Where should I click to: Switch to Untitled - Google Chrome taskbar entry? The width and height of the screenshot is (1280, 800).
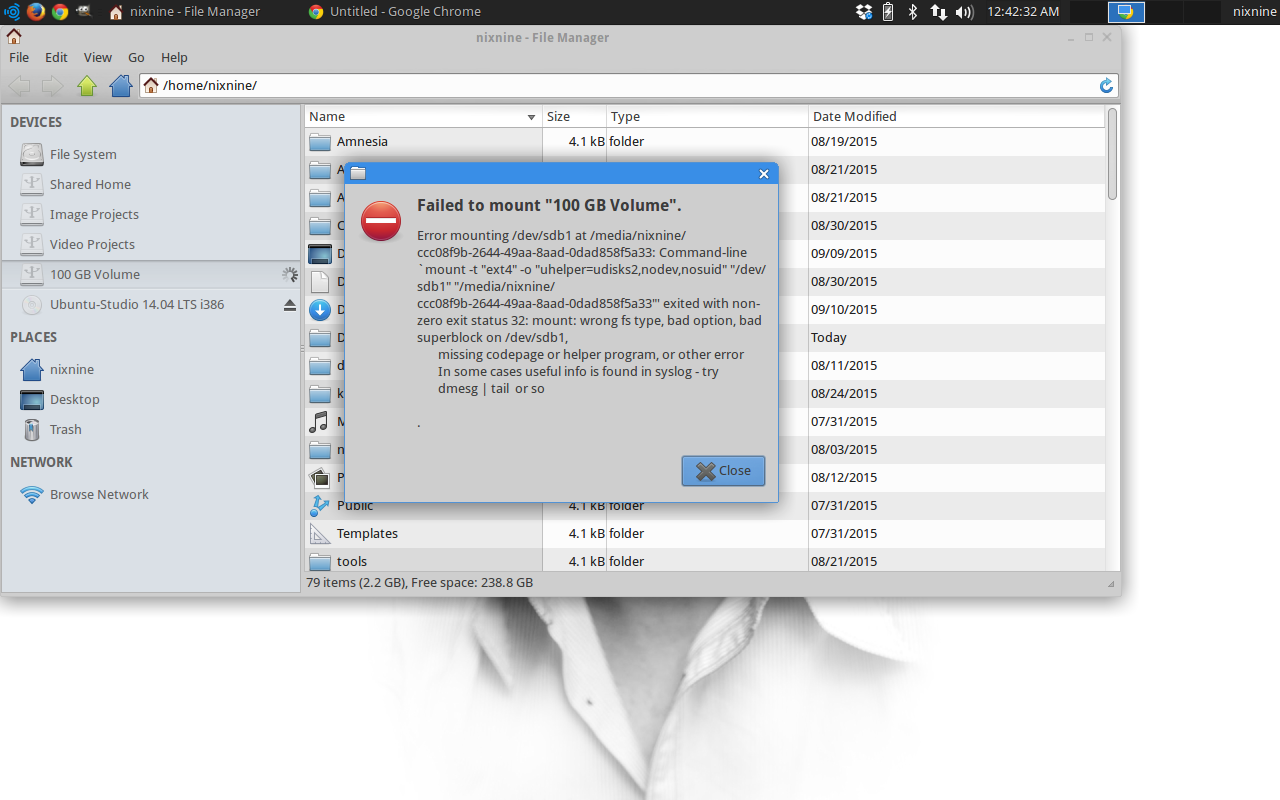pos(394,12)
